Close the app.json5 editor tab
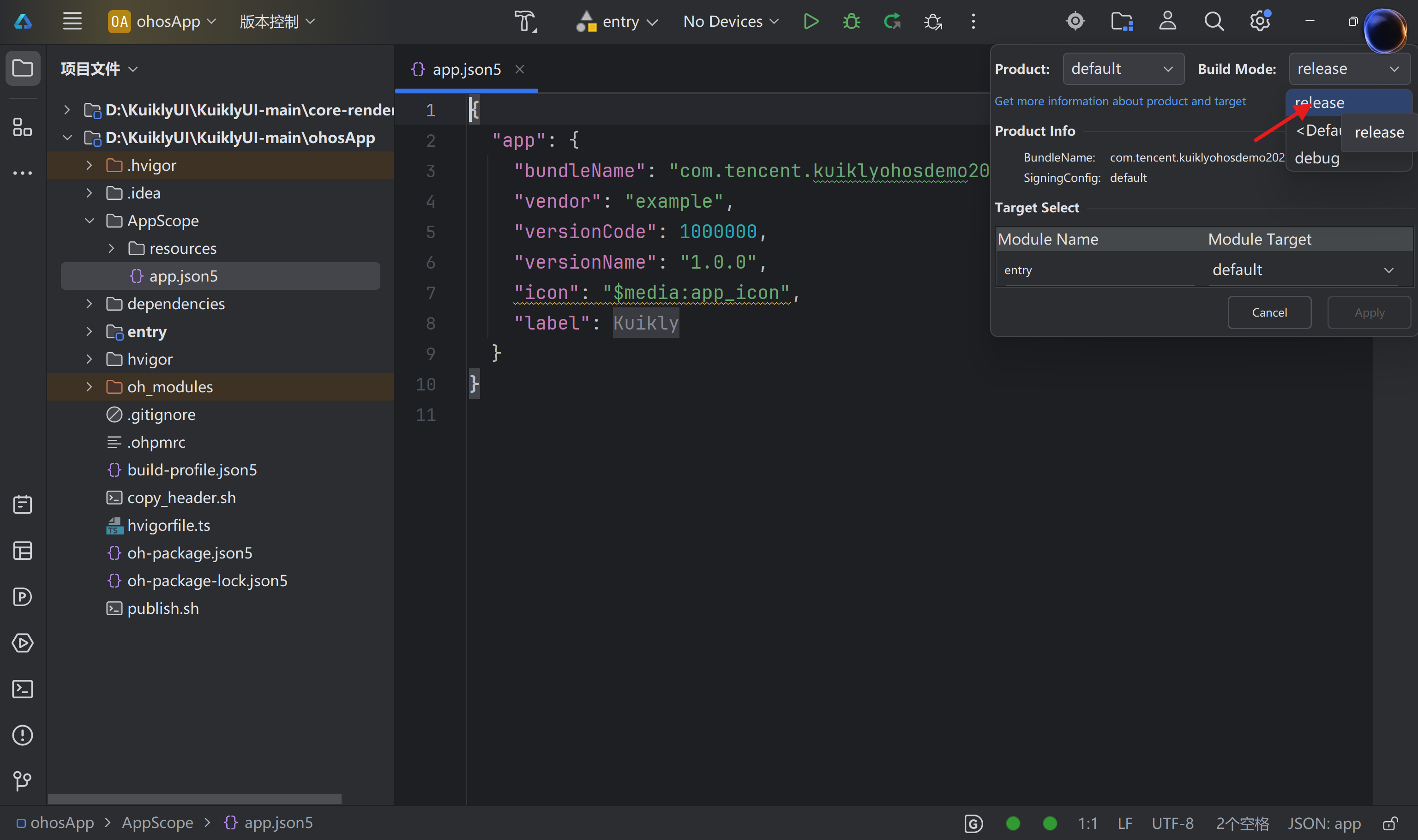Screen dimensions: 1418x840 tap(520, 69)
